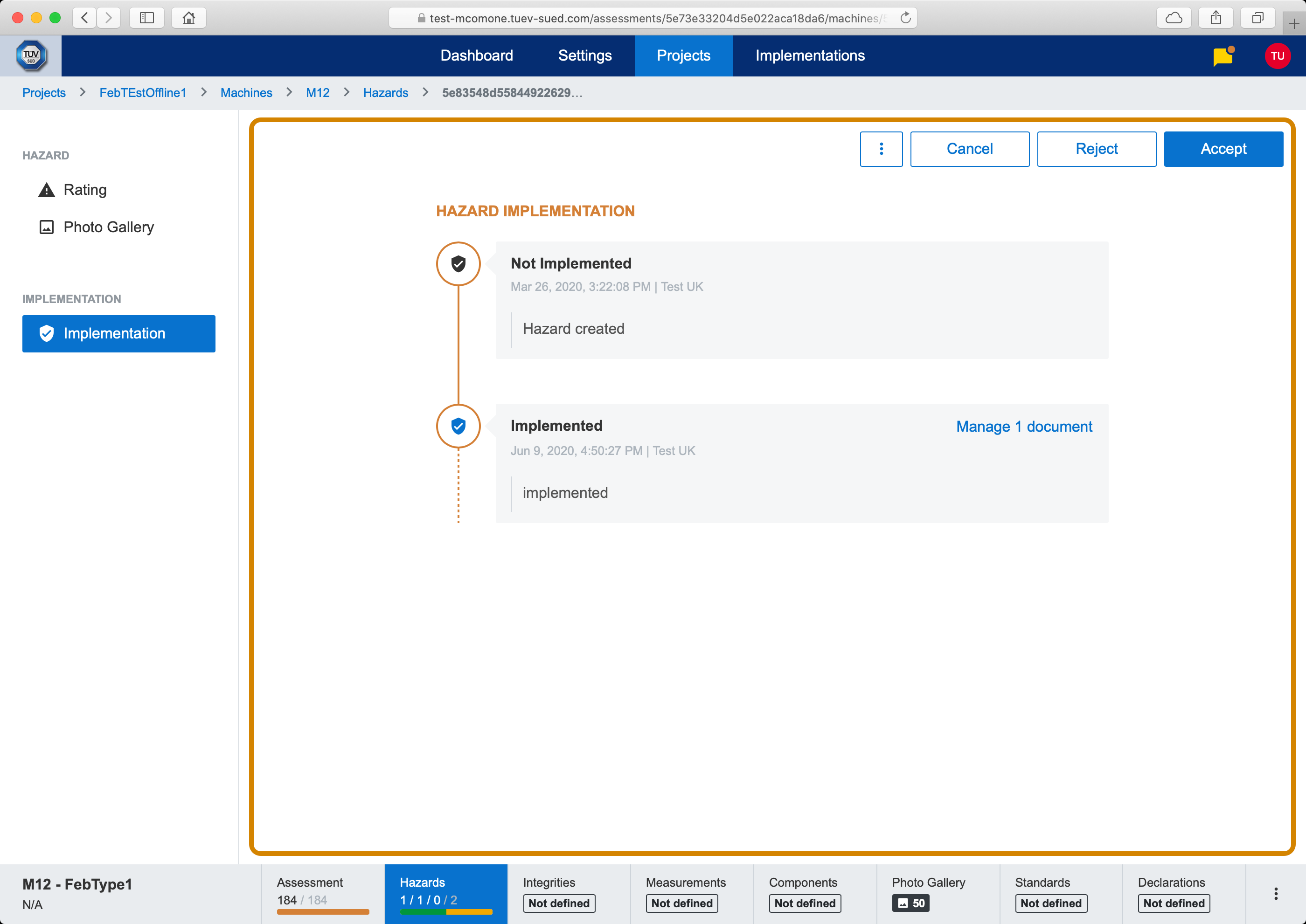Open the three-dot menu beside Cancel
Image resolution: width=1306 pixels, height=924 pixels.
[x=881, y=149]
